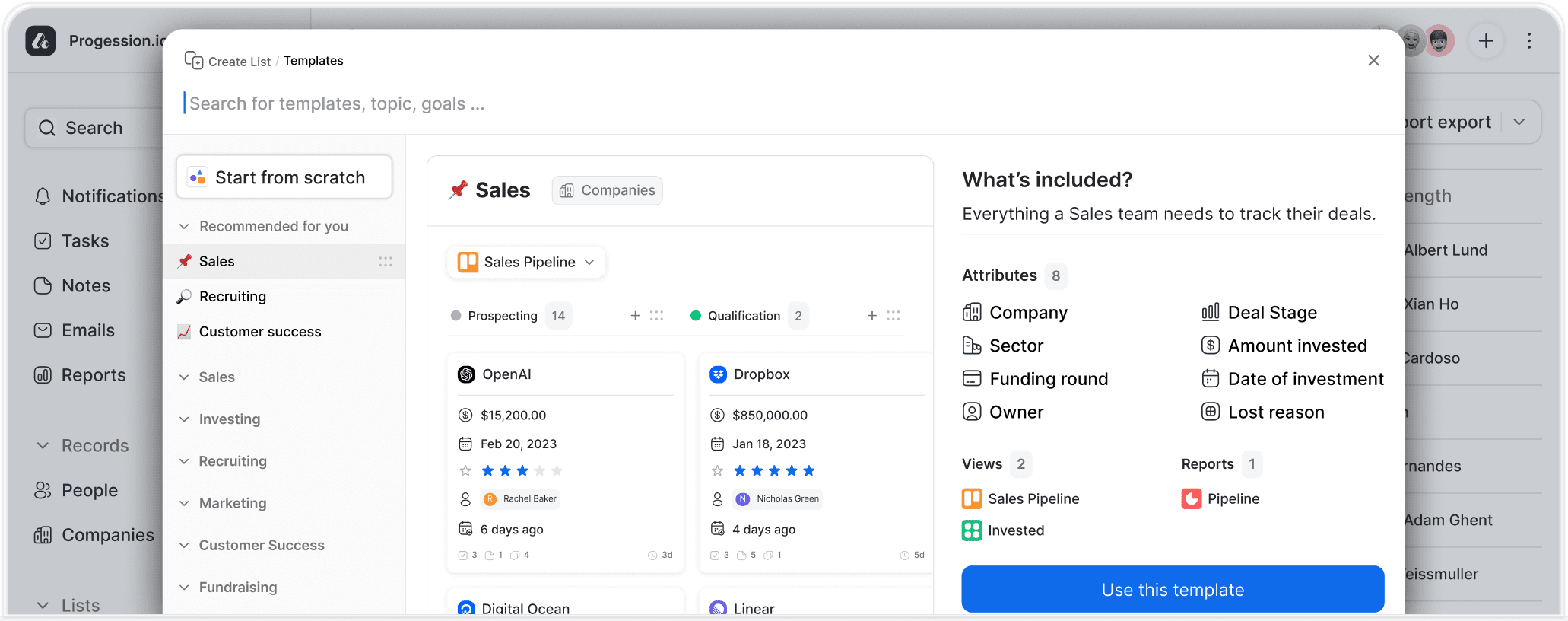Click user avatar in top bar
The image size is (1568, 621).
click(x=1439, y=41)
